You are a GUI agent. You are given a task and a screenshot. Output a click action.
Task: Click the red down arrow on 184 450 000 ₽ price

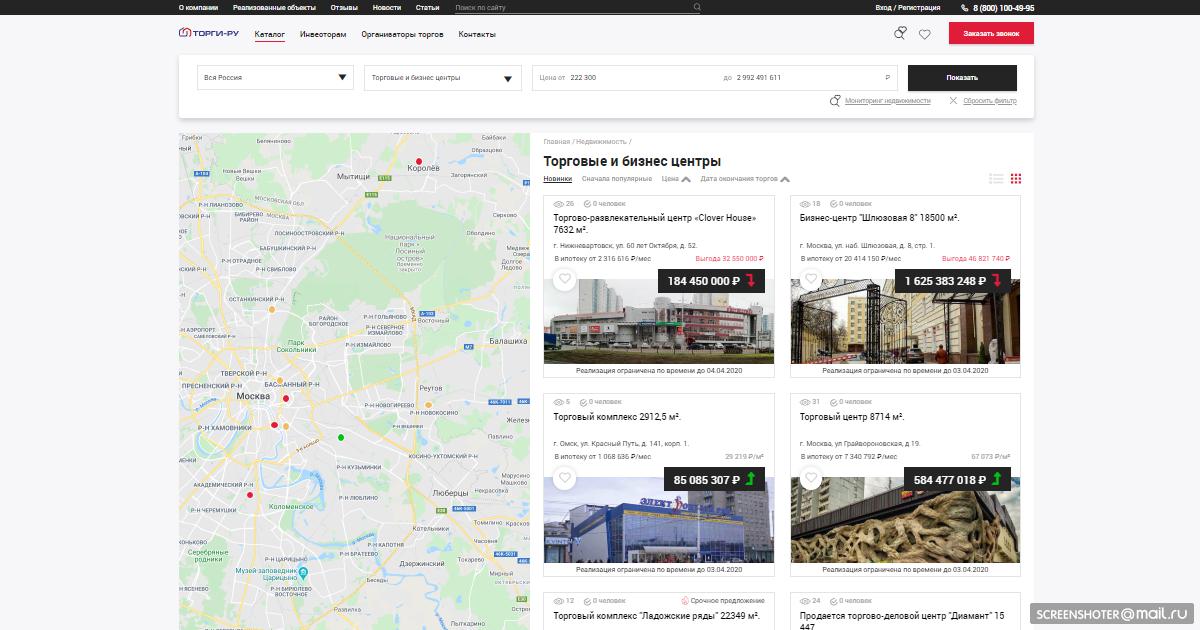click(752, 281)
